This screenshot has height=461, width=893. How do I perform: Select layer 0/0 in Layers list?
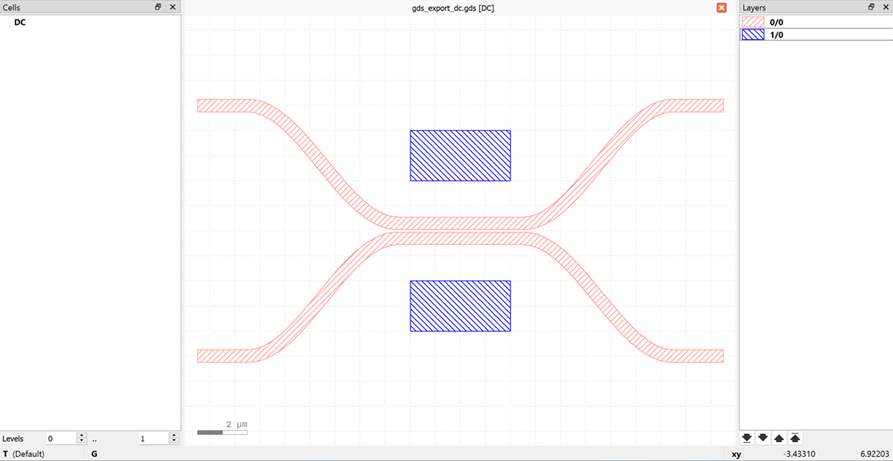776,21
